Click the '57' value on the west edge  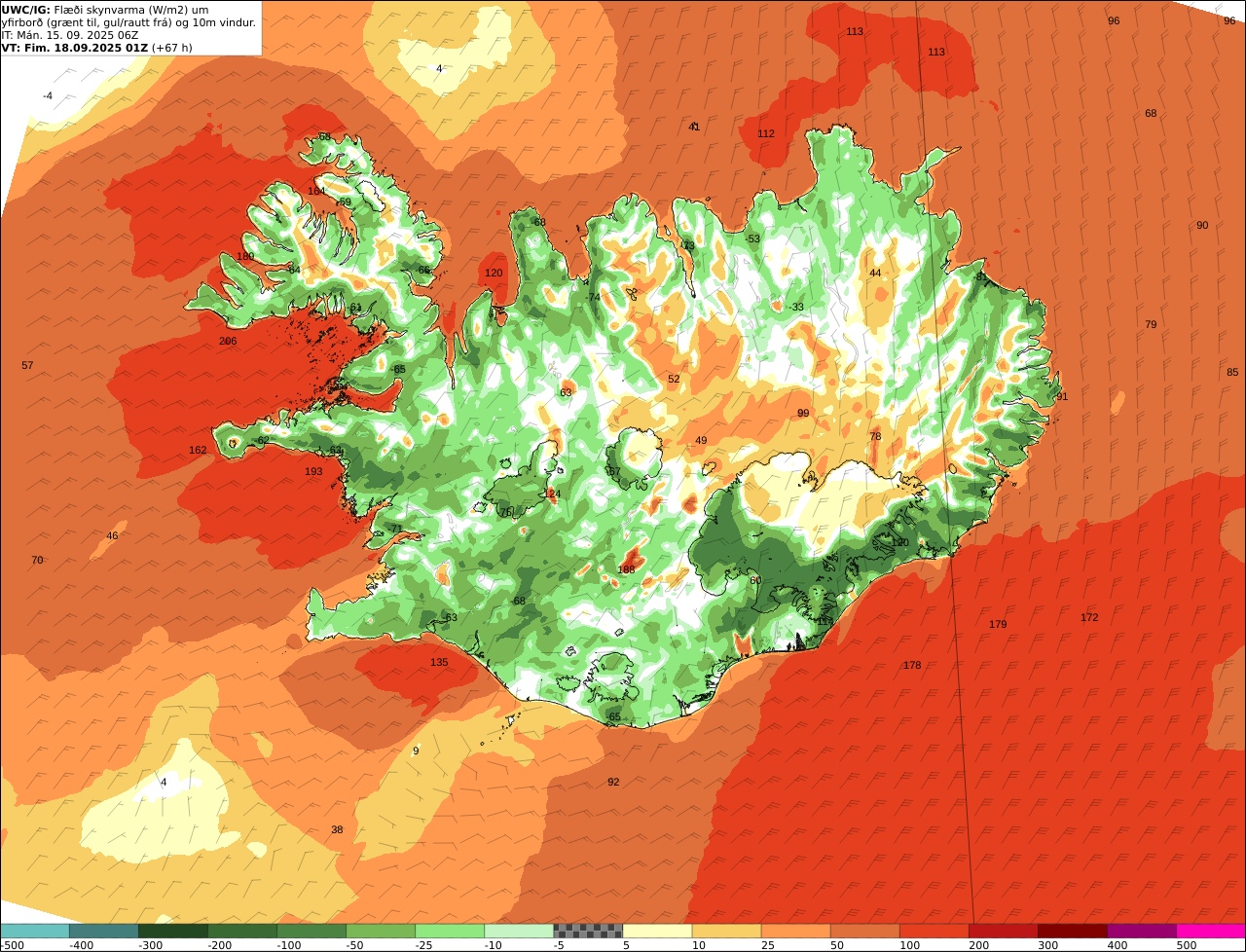click(27, 366)
